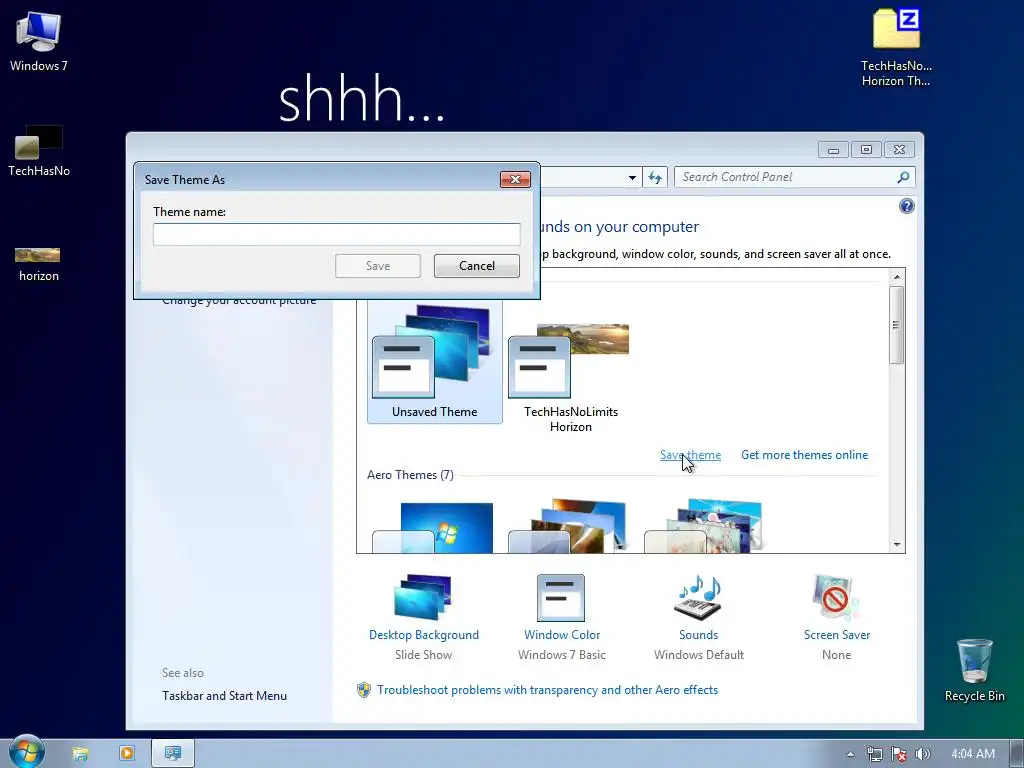Click the 4:04 AM clock
The width and height of the screenshot is (1024, 768).
(973, 754)
